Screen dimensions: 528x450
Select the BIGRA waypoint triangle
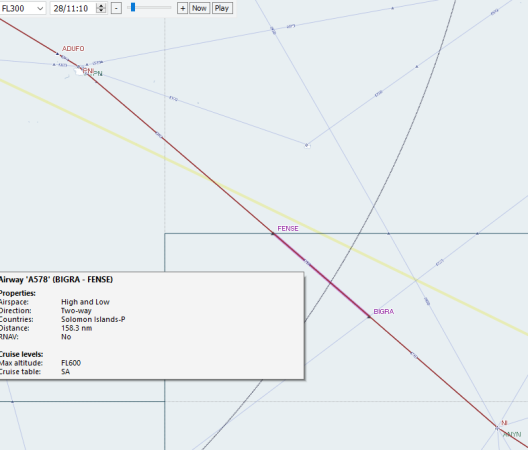click(x=369, y=316)
